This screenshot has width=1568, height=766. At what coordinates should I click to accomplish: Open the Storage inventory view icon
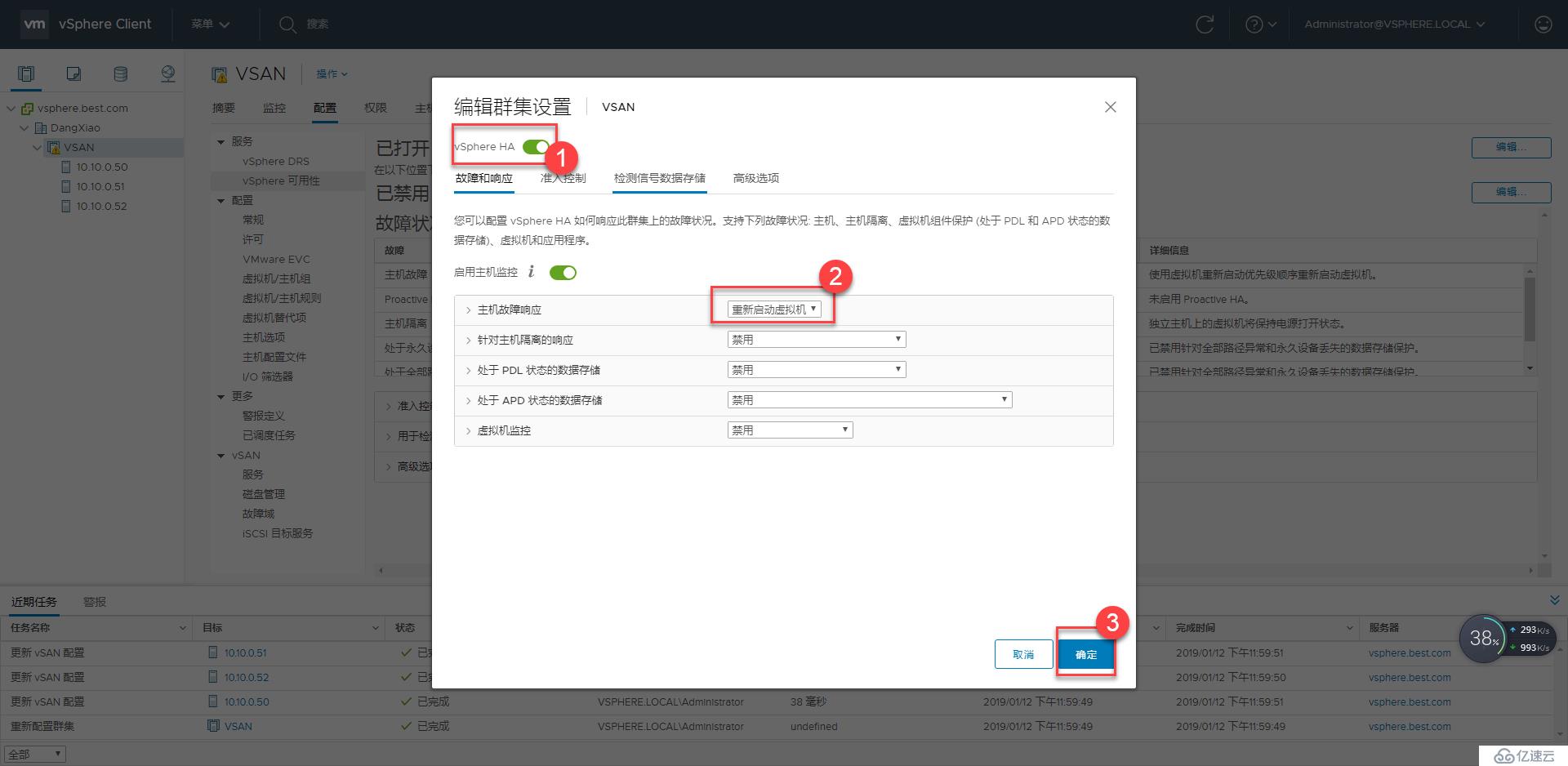pyautogui.click(x=120, y=74)
